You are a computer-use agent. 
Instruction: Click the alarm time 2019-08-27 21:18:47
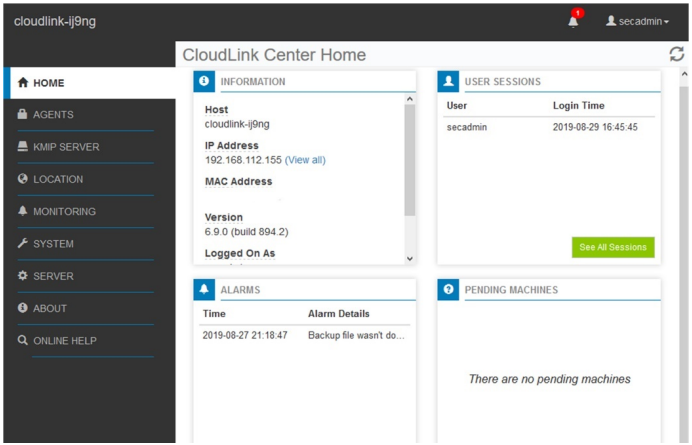245,335
